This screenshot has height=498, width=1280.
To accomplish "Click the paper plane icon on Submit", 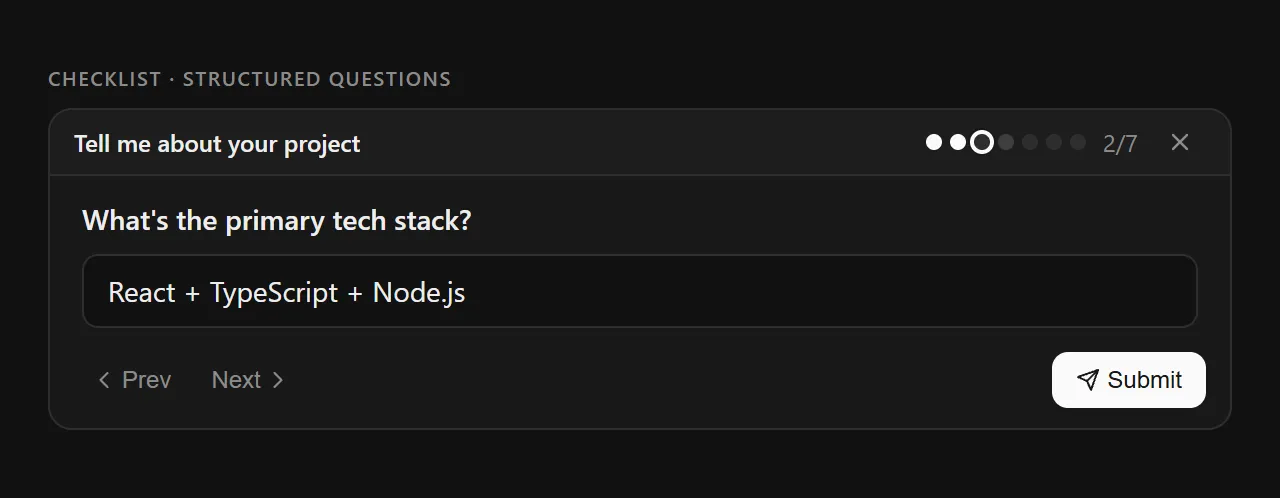I will (x=1087, y=380).
